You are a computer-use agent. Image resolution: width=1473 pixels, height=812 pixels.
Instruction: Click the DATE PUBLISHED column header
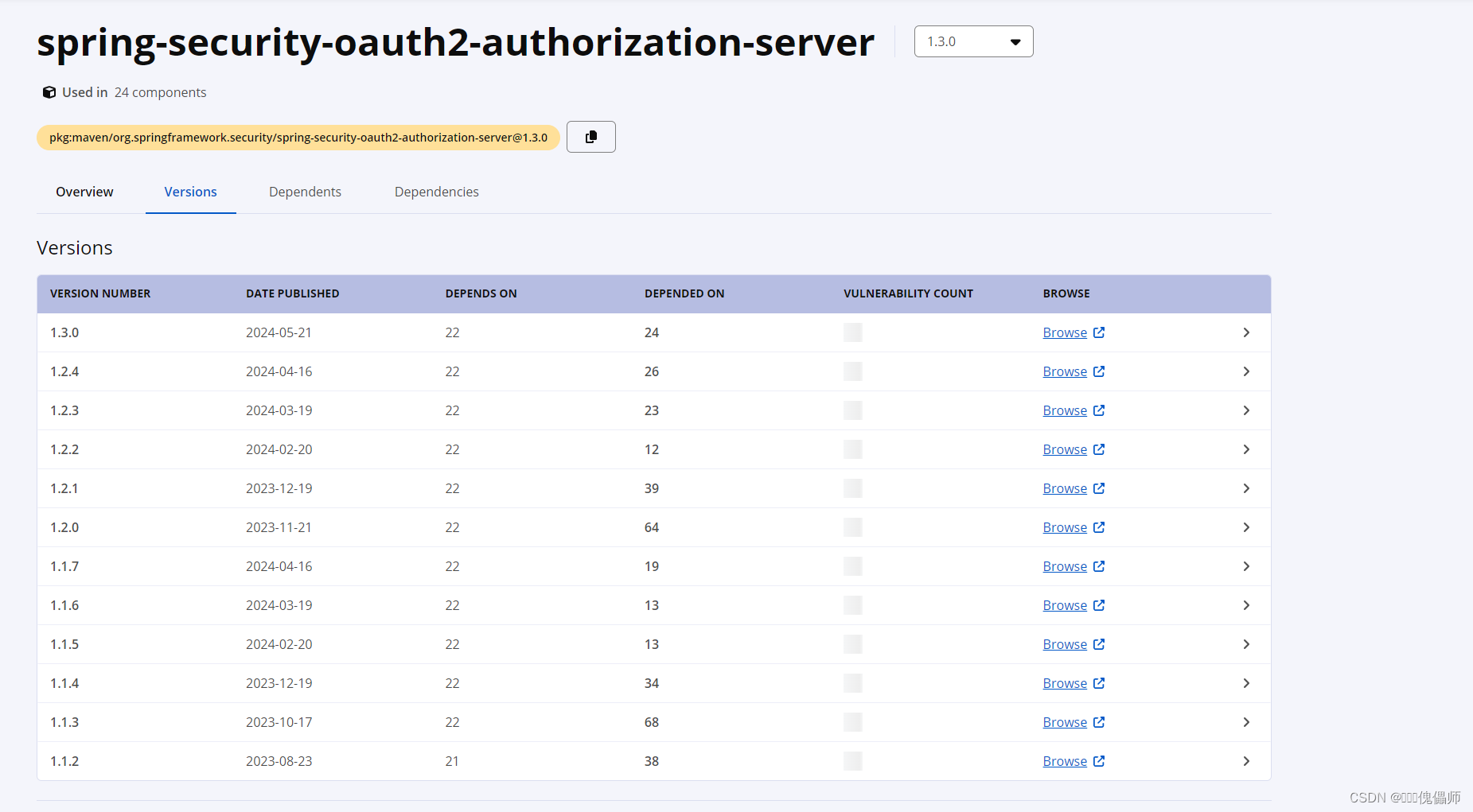click(292, 293)
